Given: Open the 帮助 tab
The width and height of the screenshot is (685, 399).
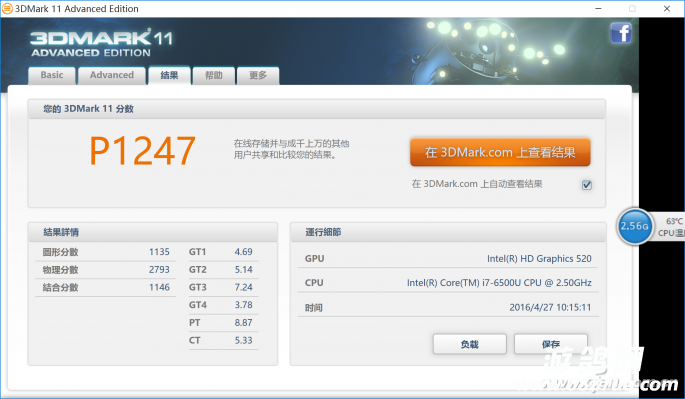Looking at the screenshot, I should [x=214, y=75].
